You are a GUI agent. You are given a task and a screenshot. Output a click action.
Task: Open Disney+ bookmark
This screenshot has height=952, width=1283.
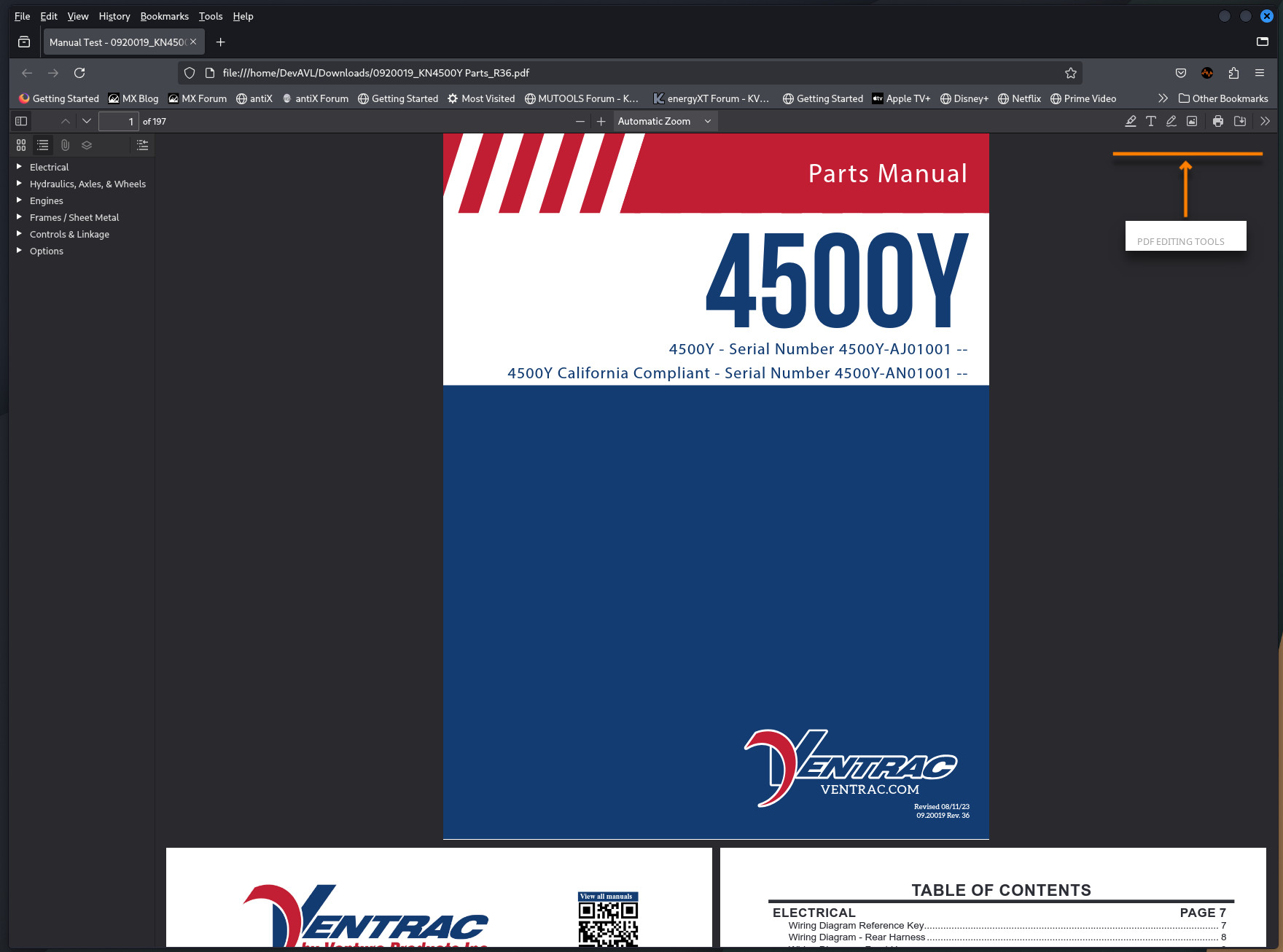(964, 98)
